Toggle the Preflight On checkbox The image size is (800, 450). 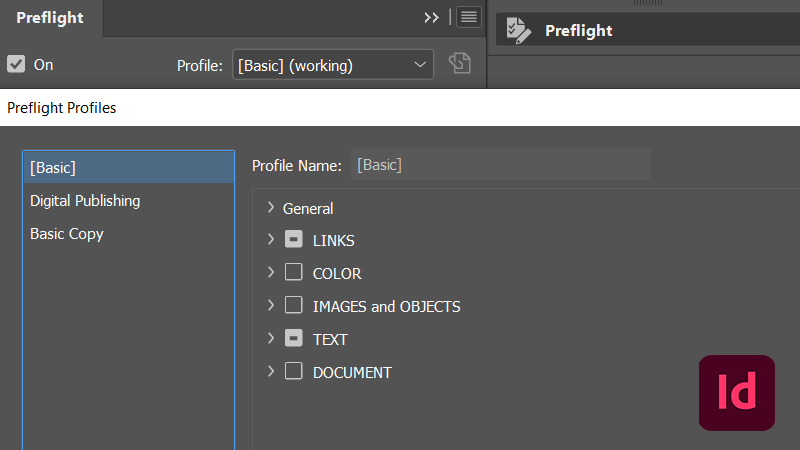tap(16, 64)
